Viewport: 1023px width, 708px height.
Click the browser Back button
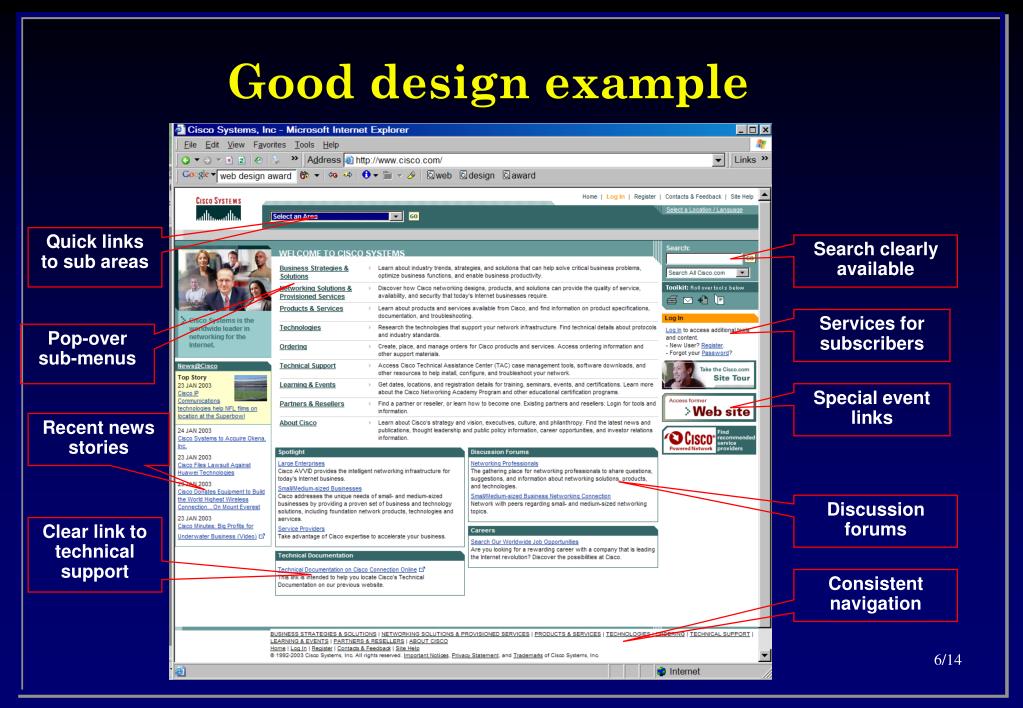[x=186, y=160]
